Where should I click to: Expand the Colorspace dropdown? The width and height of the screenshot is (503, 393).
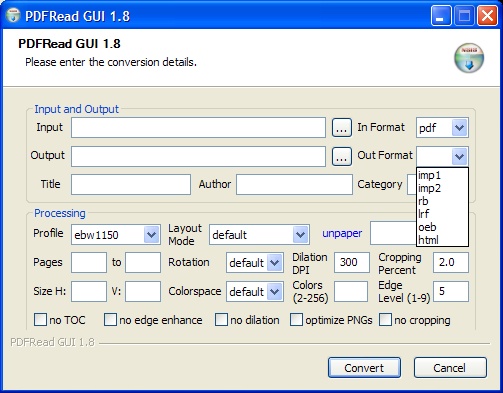[275, 292]
